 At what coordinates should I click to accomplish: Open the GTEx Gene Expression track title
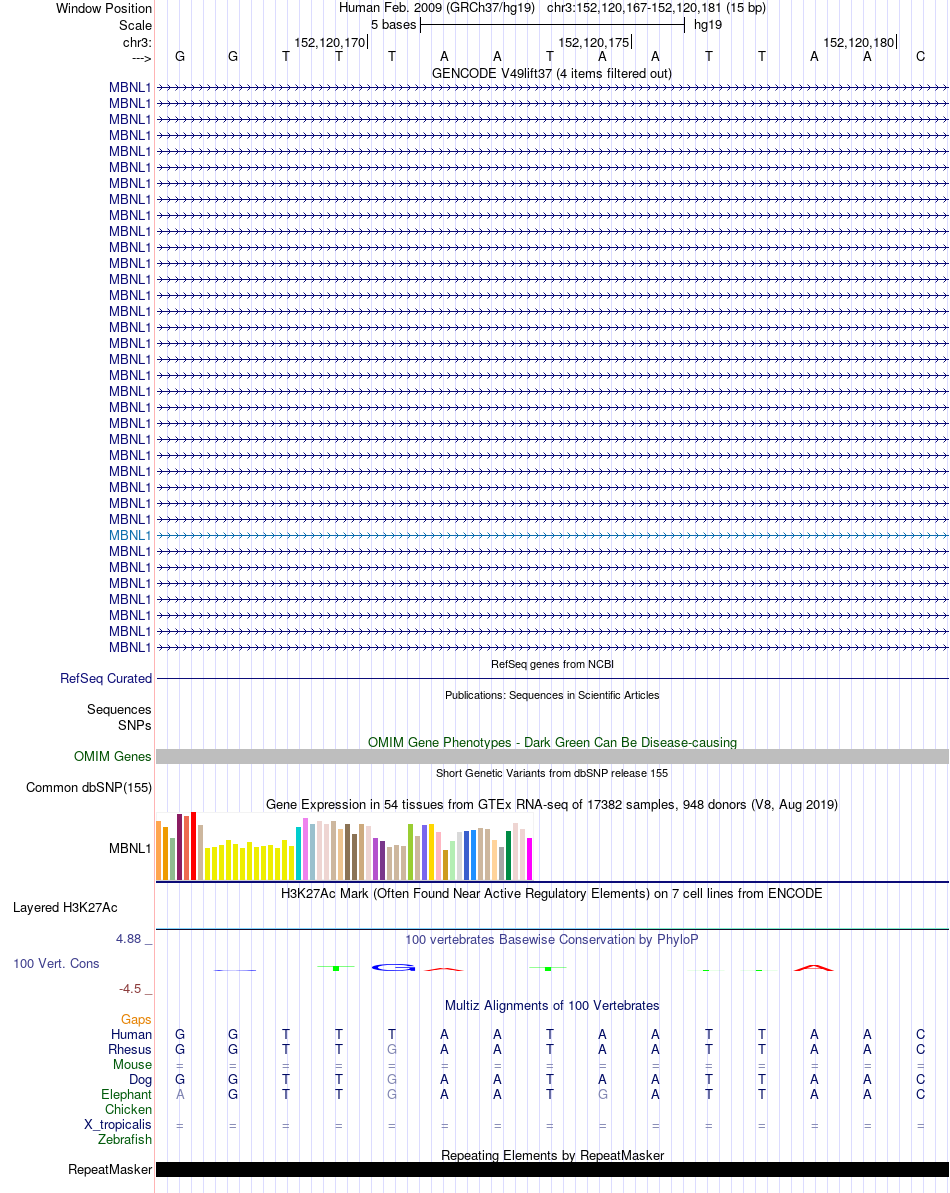(x=551, y=805)
